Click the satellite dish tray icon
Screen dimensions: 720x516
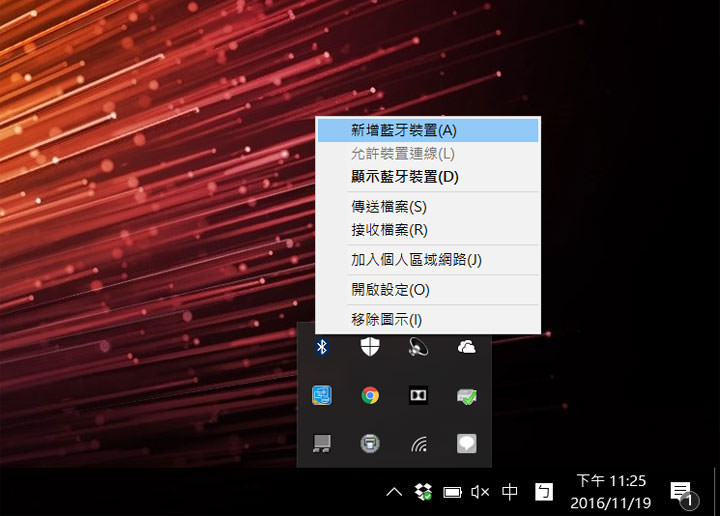418,347
